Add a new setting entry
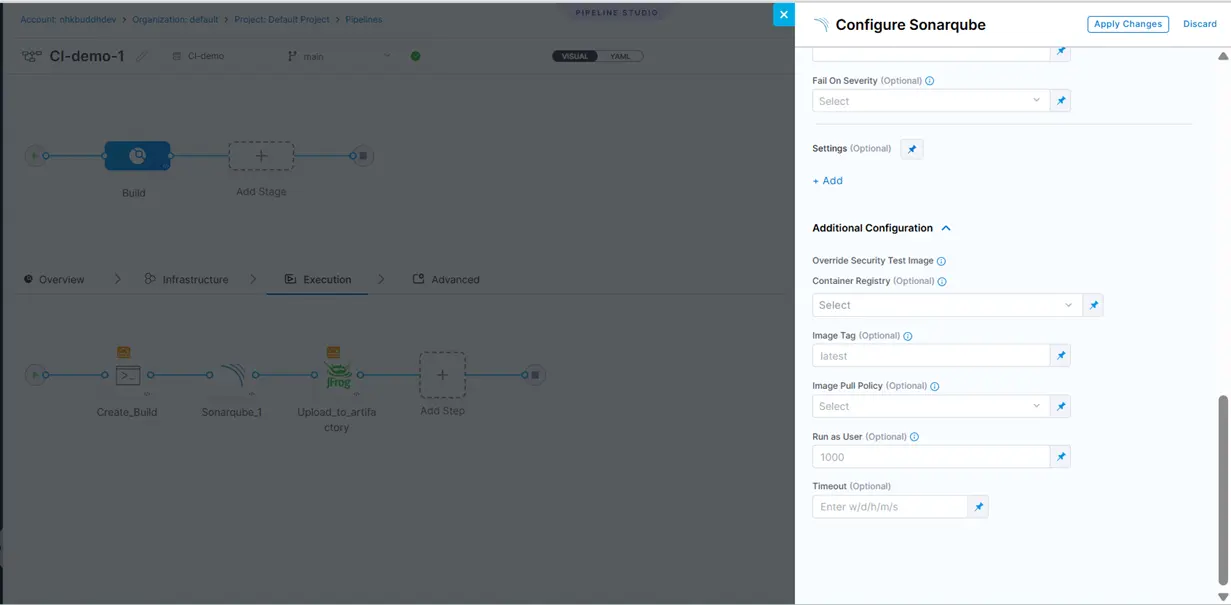The width and height of the screenshot is (1231, 605). click(x=828, y=181)
